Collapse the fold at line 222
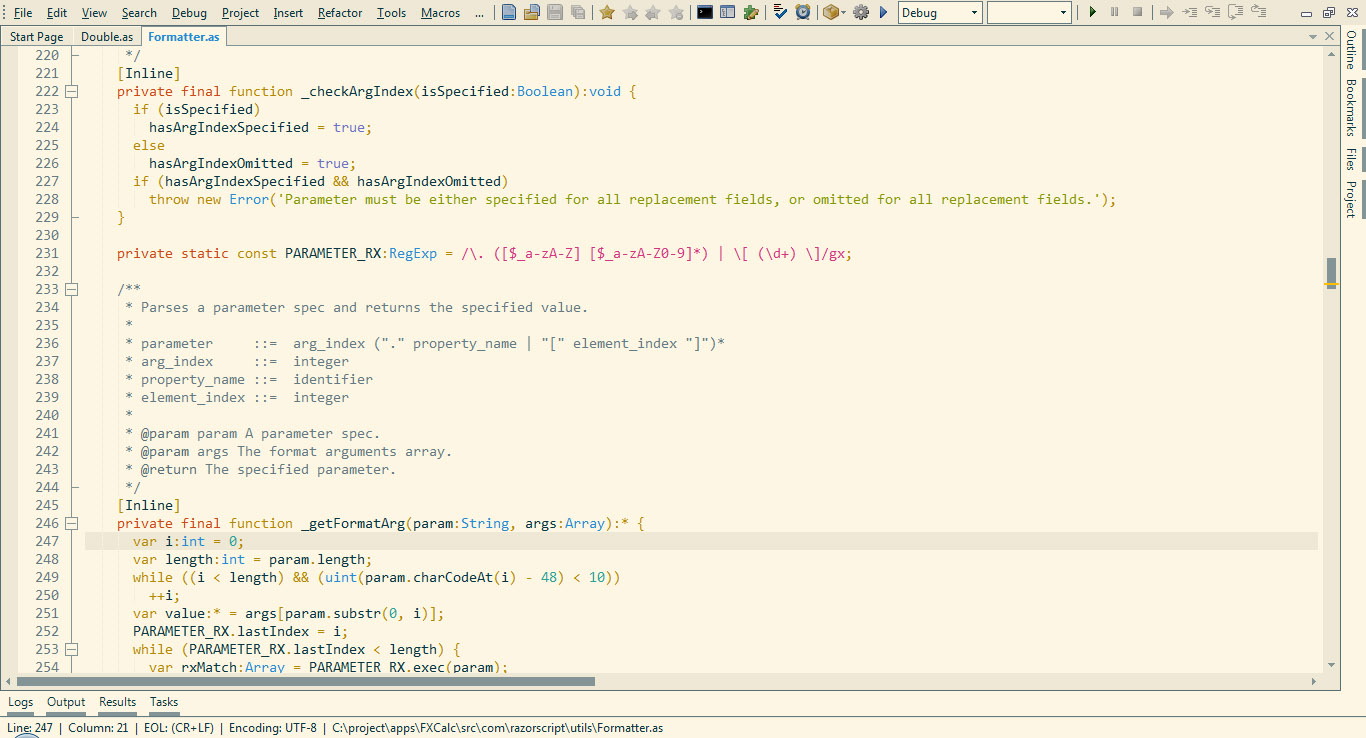Image resolution: width=1366 pixels, height=738 pixels. 72,91
